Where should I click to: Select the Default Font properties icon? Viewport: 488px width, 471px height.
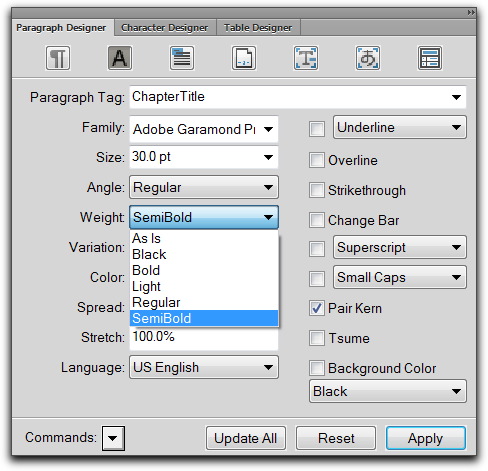(120, 58)
